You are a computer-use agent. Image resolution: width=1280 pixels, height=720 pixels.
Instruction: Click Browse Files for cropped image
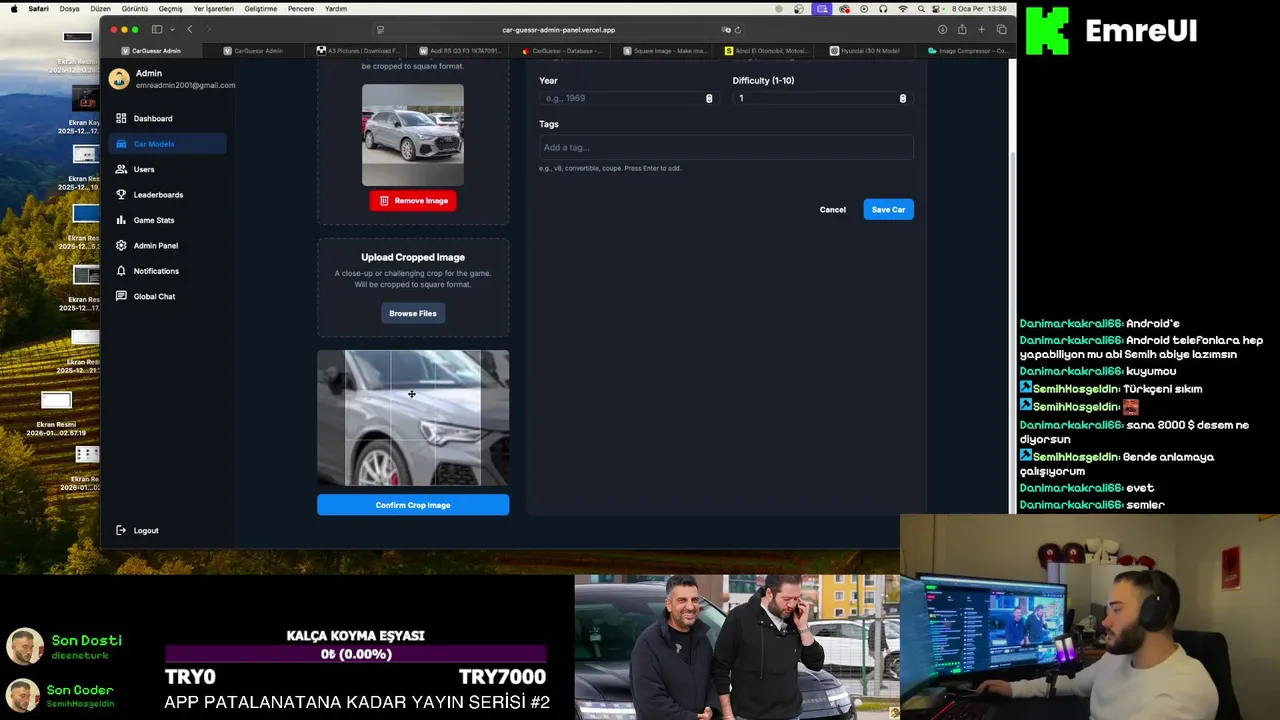point(413,313)
